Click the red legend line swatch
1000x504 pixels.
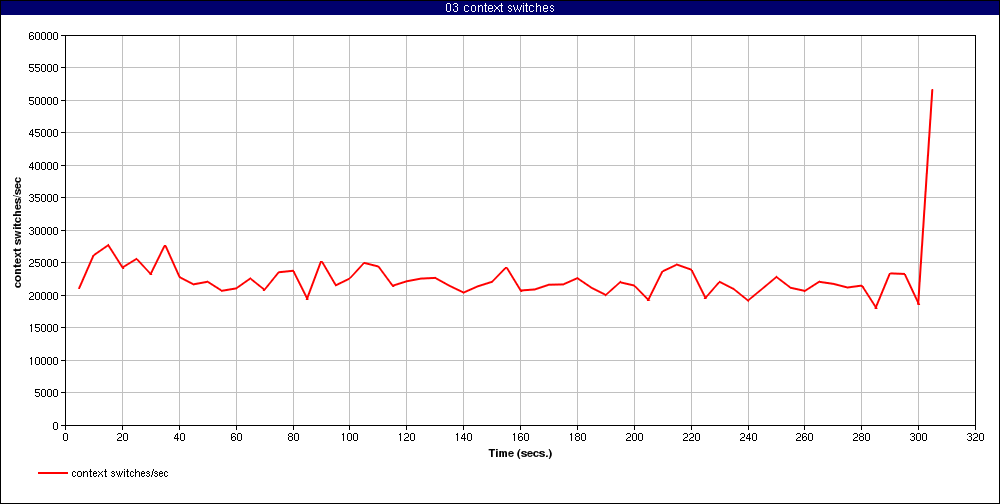click(x=53, y=473)
